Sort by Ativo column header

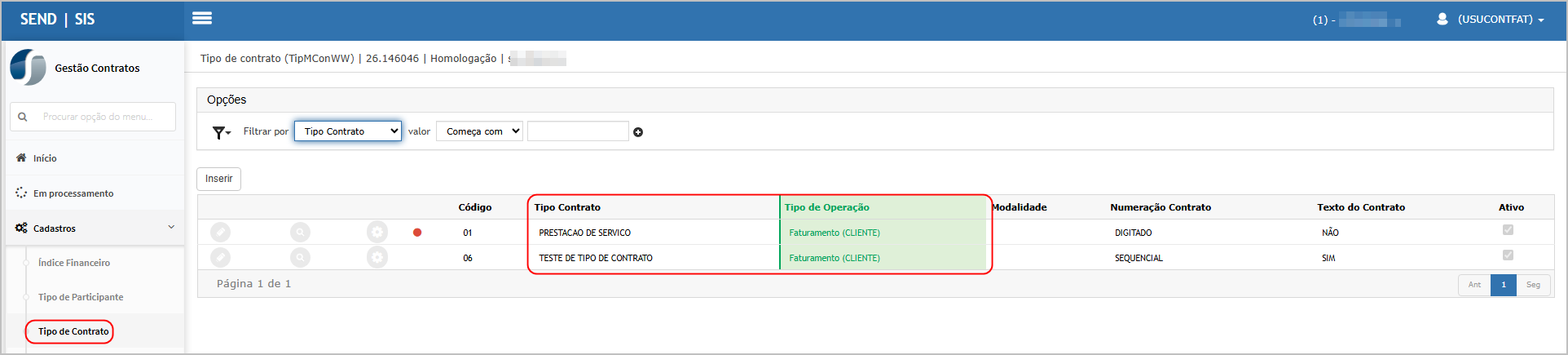tap(1511, 207)
